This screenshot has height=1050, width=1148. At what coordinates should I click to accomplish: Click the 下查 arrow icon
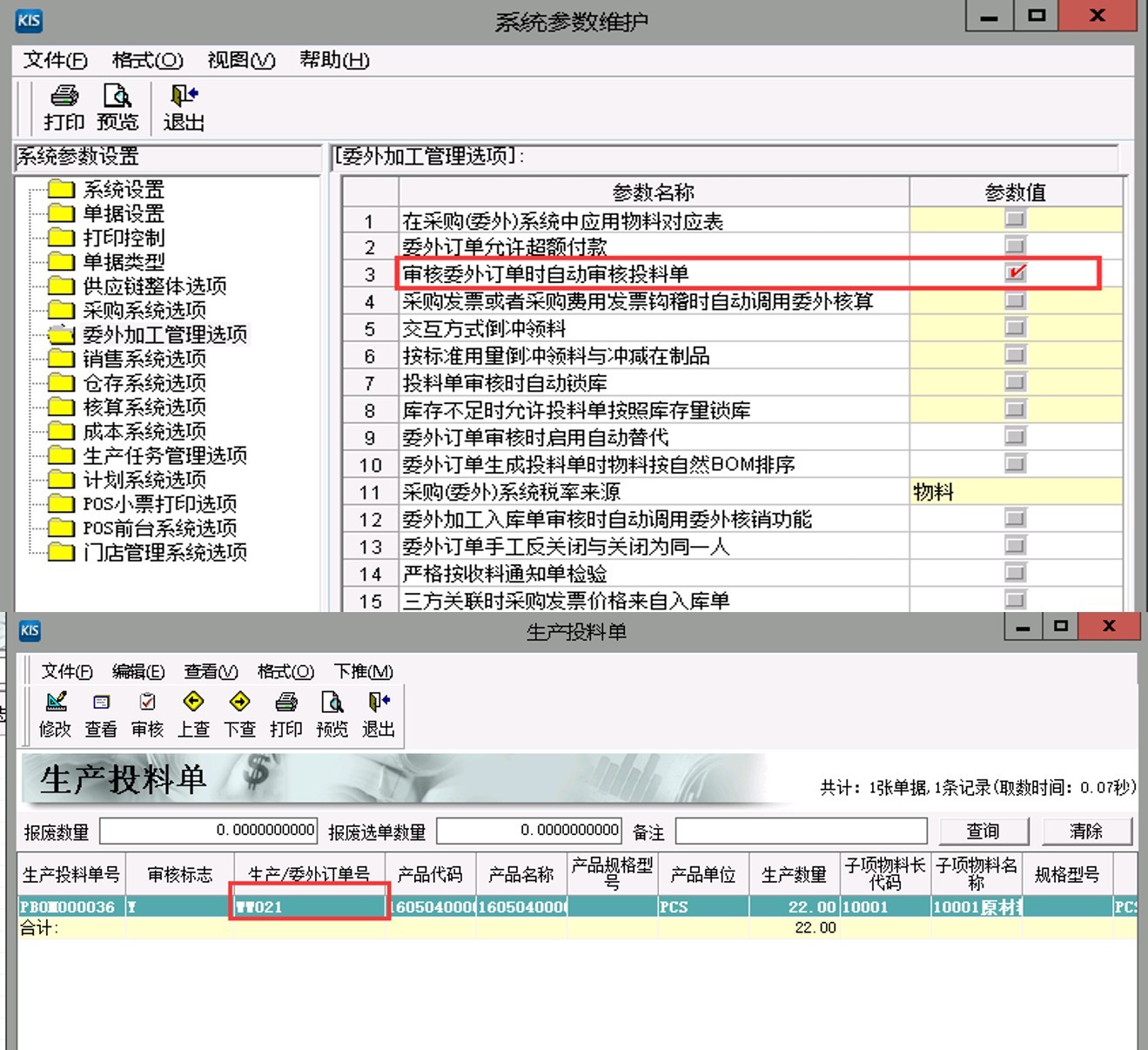point(239,702)
